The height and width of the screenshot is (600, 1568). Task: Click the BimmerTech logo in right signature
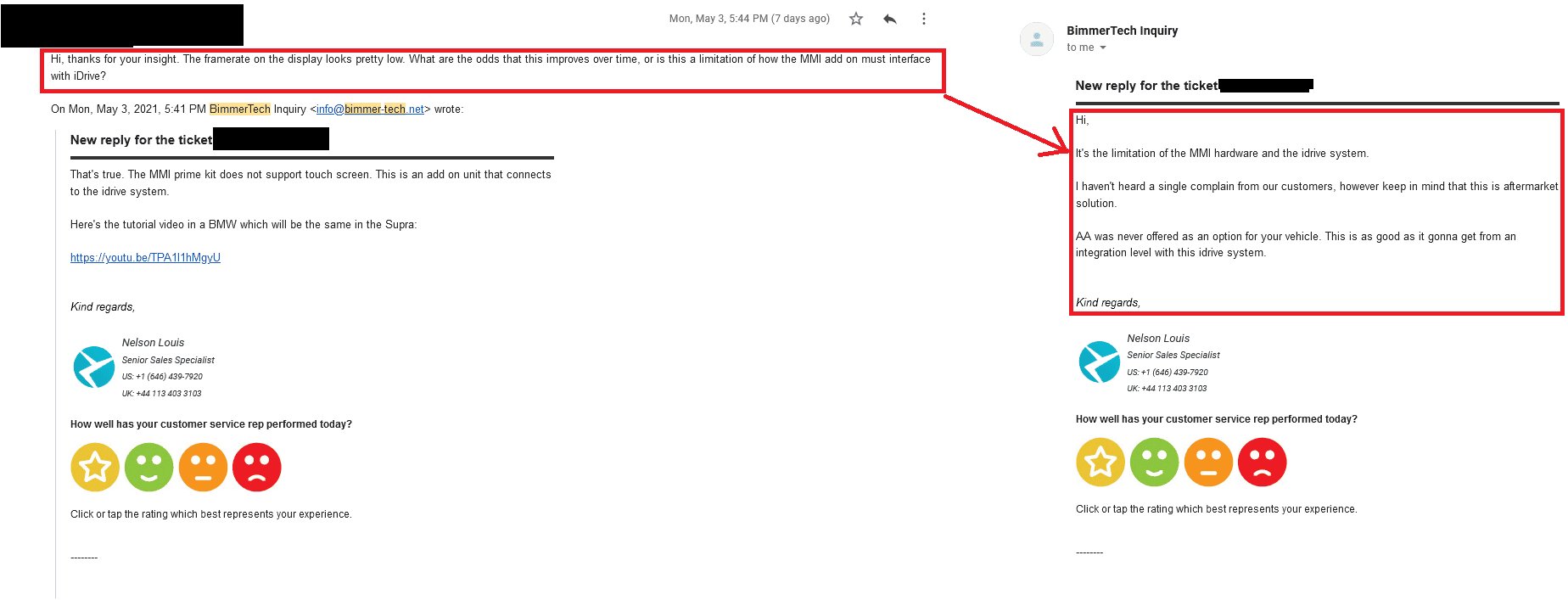1100,362
